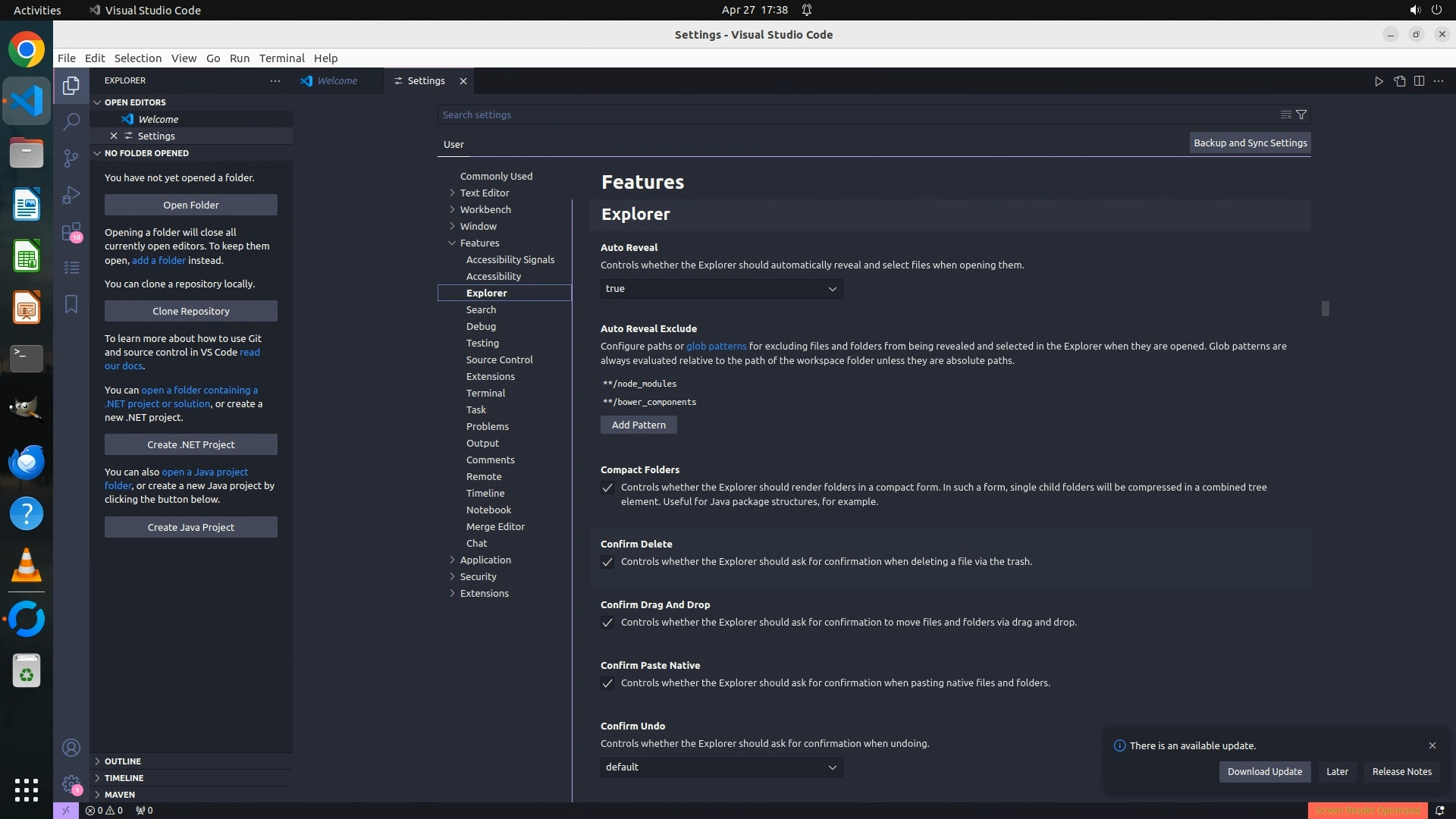Image resolution: width=1456 pixels, height=819 pixels.
Task: Click Open Settings (JSON) icon
Action: (1399, 81)
